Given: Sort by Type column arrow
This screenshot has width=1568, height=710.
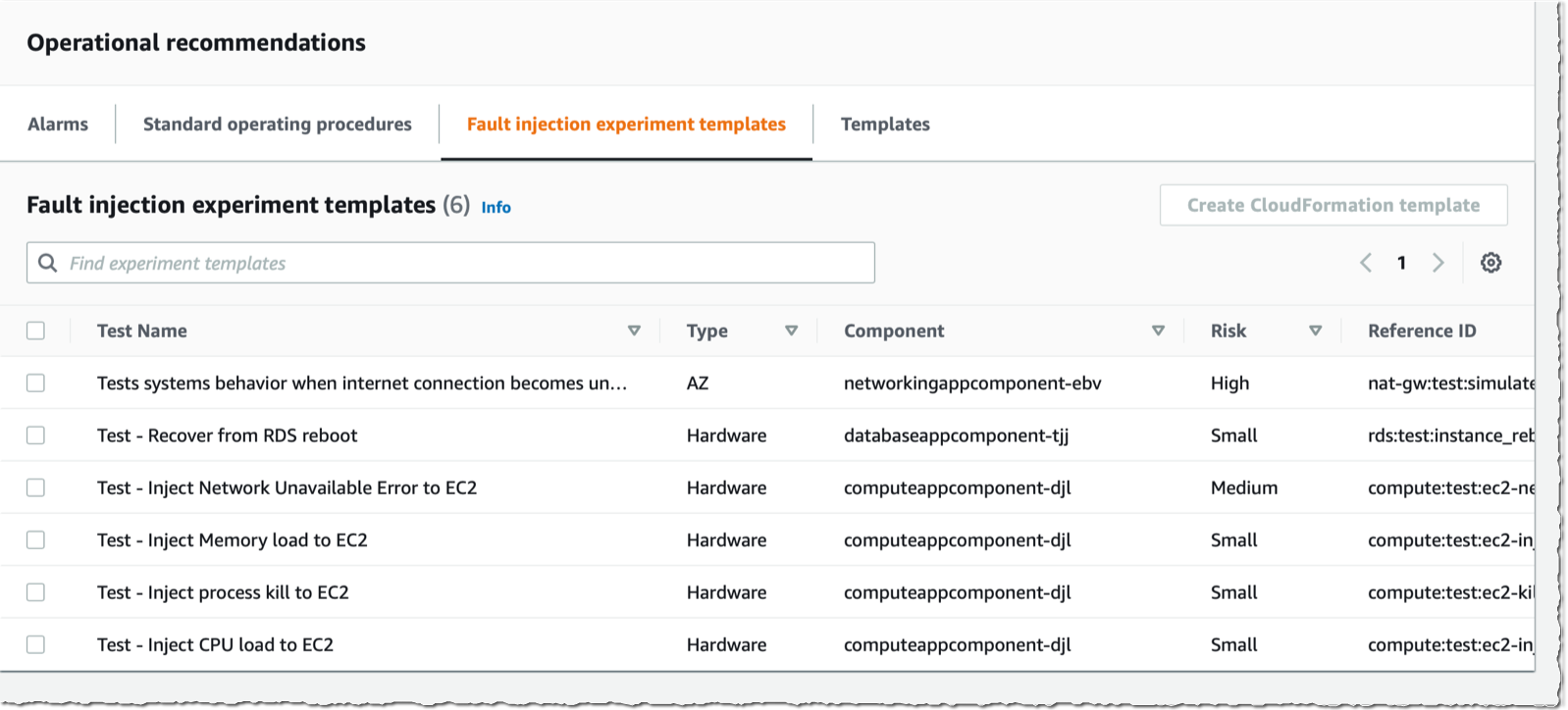Looking at the screenshot, I should [x=791, y=330].
